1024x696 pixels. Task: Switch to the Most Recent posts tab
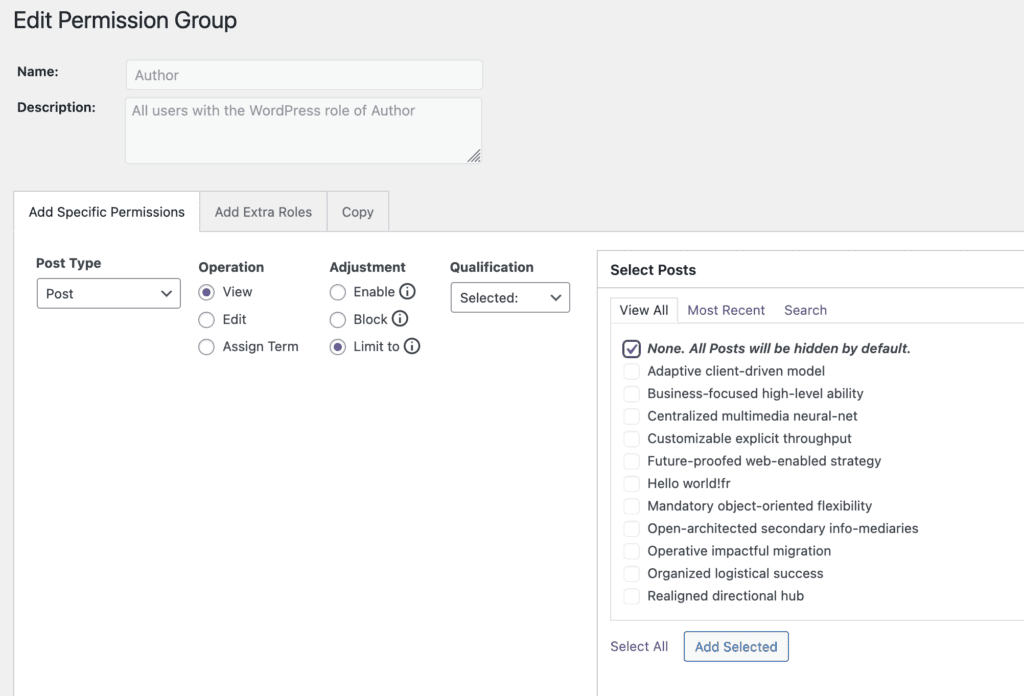[x=726, y=310]
